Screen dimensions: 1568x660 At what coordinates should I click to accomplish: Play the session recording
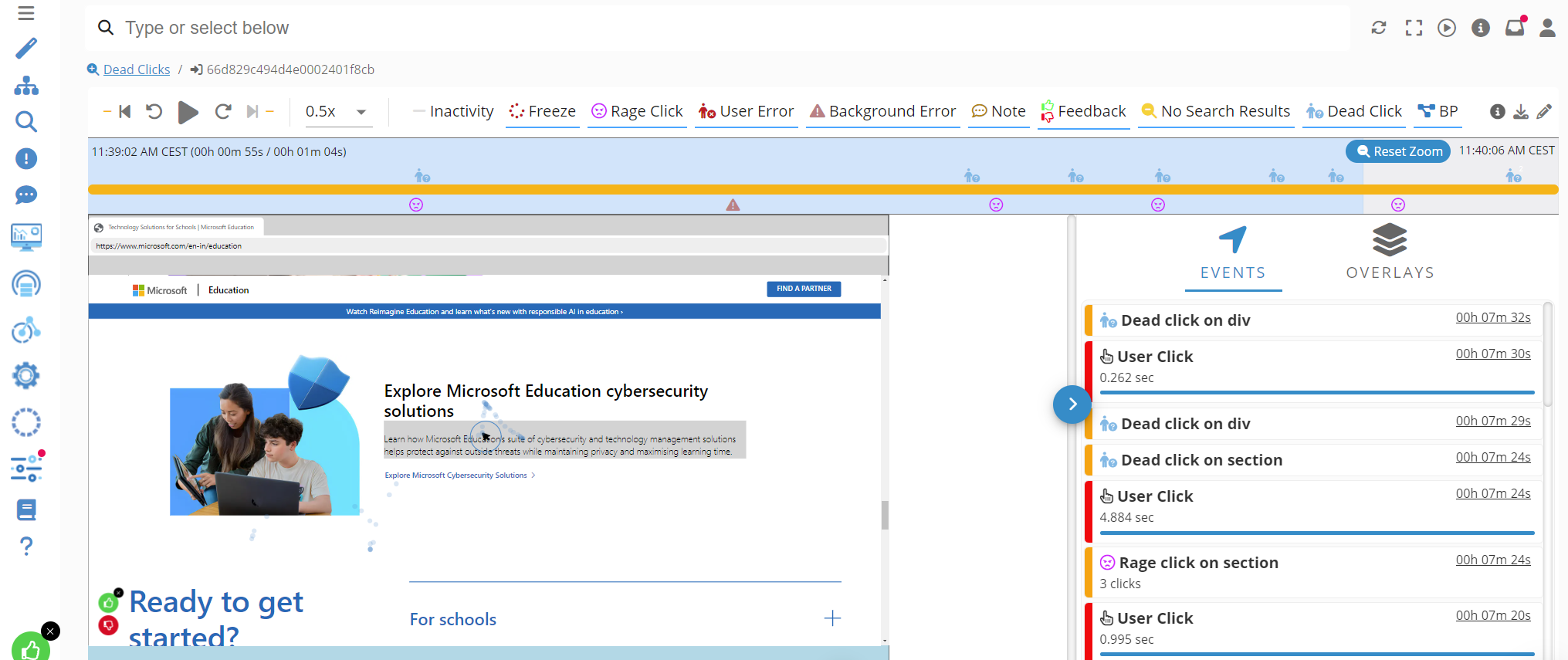coord(188,112)
